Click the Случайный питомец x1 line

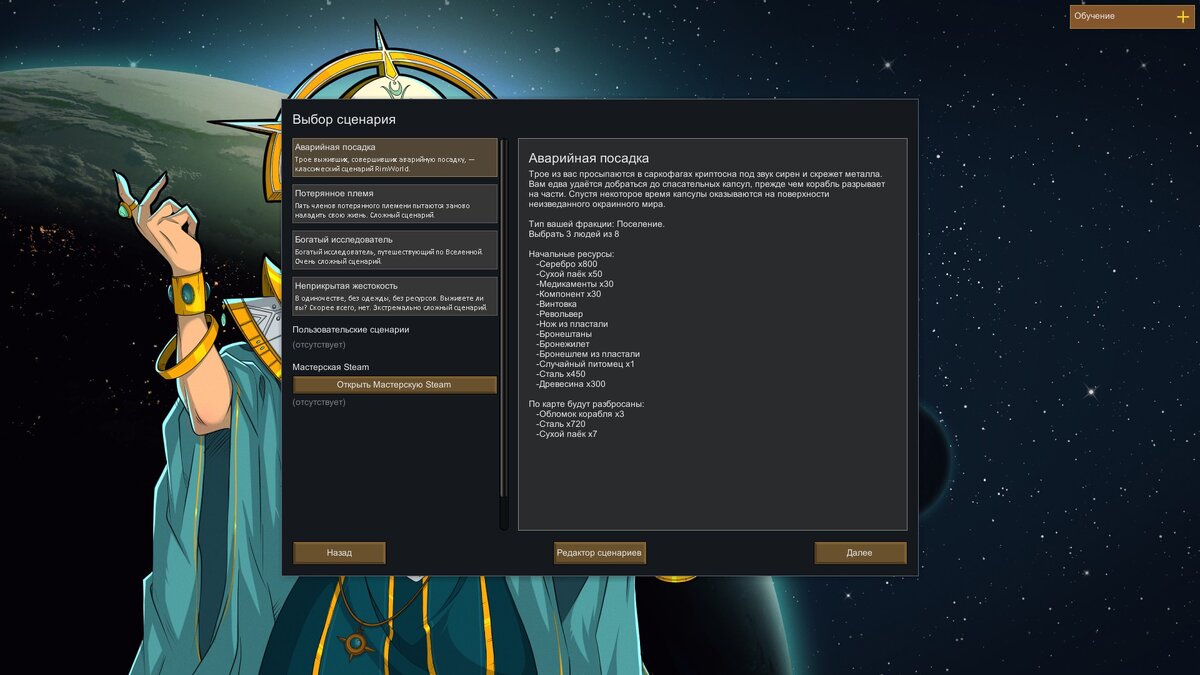click(x=585, y=364)
